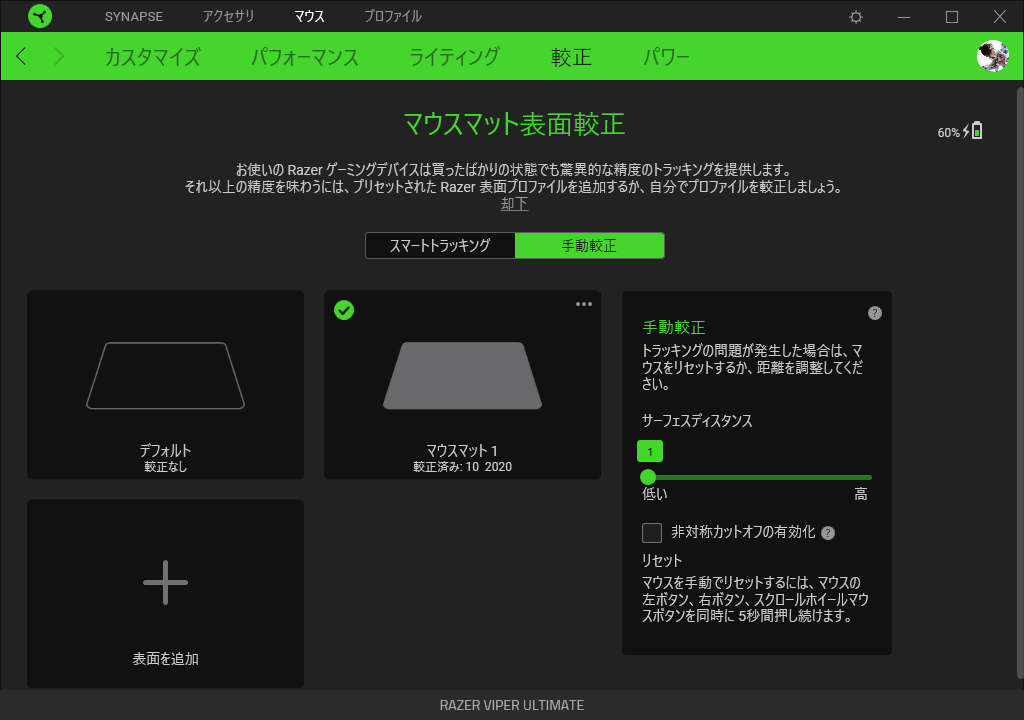Click the 表面を追加 card
The width and height of the screenshot is (1024, 720).
pyautogui.click(x=165, y=594)
